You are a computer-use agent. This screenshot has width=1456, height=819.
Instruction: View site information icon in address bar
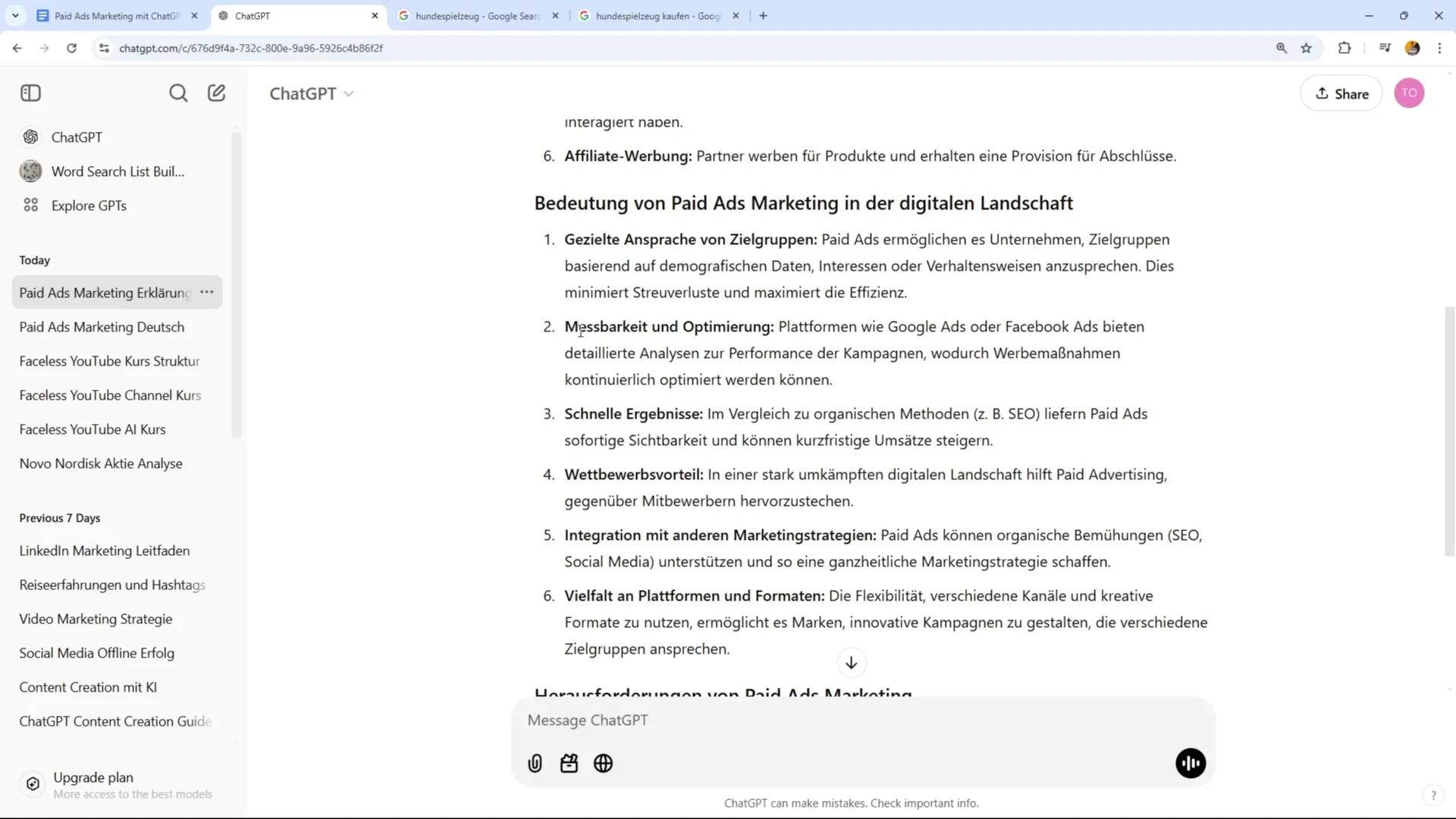click(x=105, y=48)
